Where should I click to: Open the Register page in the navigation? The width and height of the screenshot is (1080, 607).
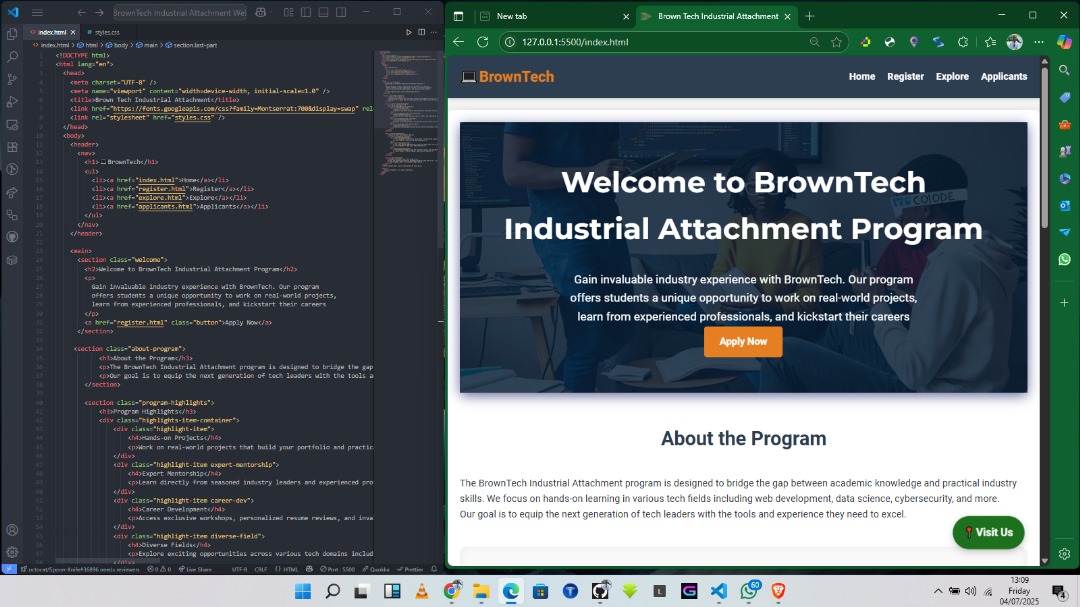click(x=905, y=76)
